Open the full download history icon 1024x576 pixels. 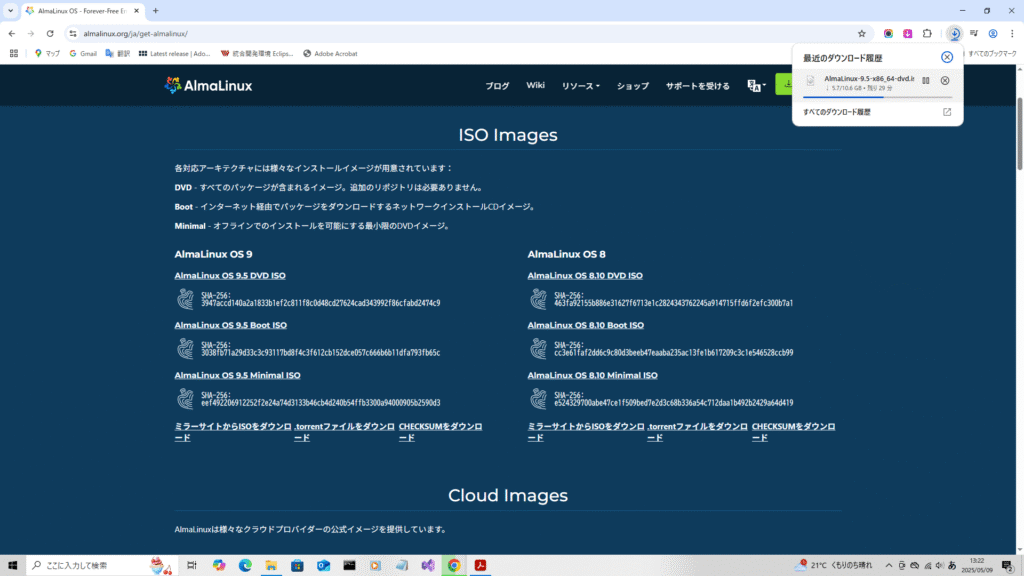pyautogui.click(x=947, y=112)
